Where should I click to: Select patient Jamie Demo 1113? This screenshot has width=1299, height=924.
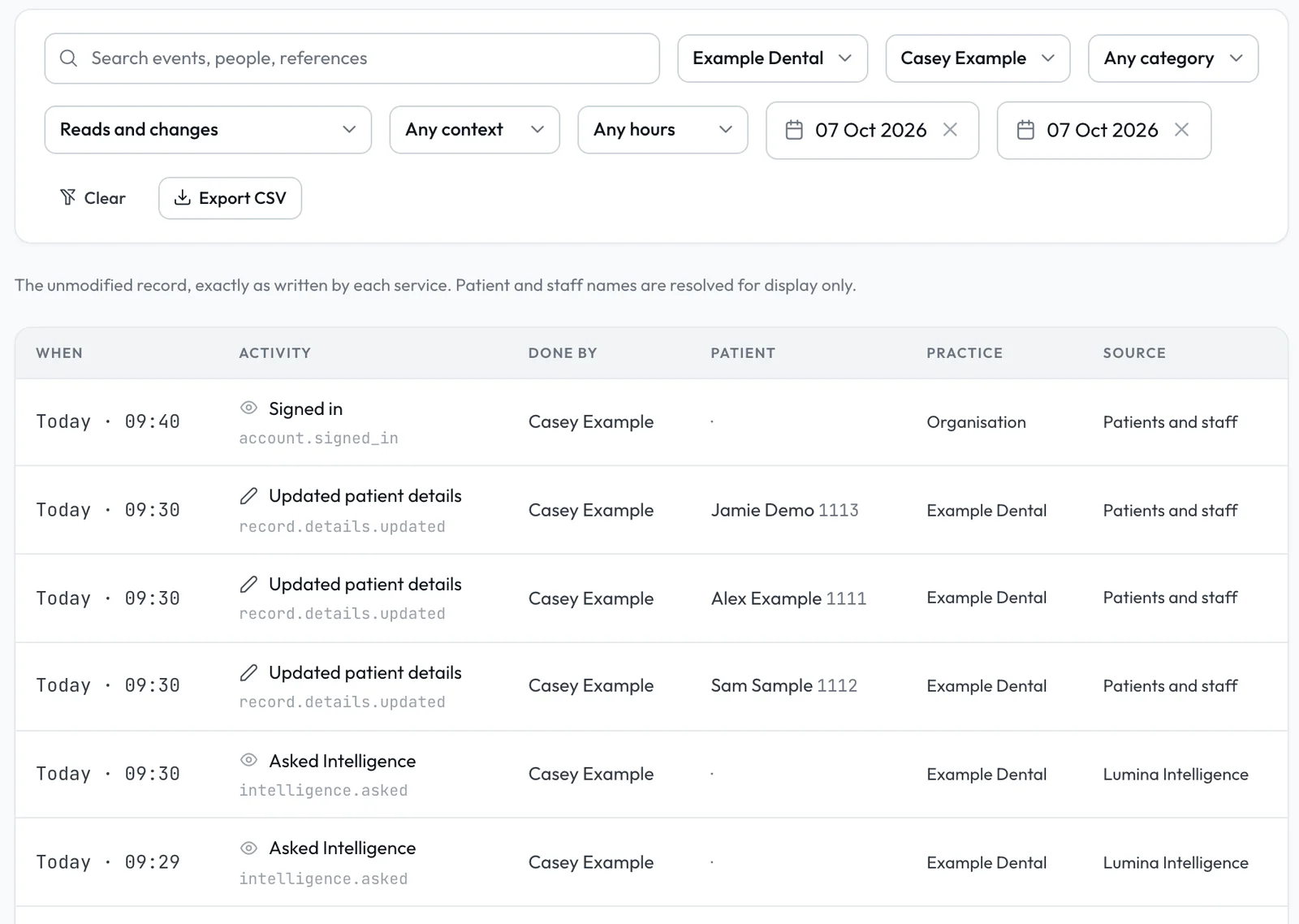784,510
